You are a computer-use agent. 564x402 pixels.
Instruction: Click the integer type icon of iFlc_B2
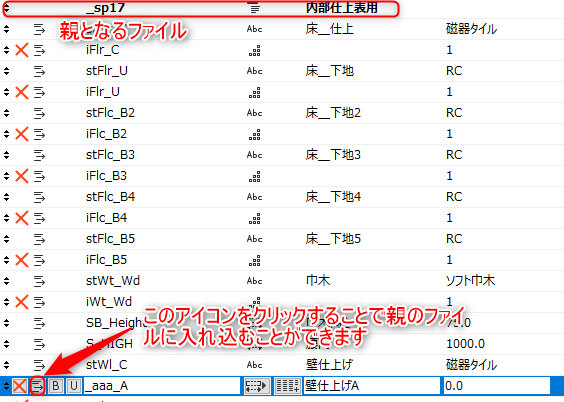255,135
